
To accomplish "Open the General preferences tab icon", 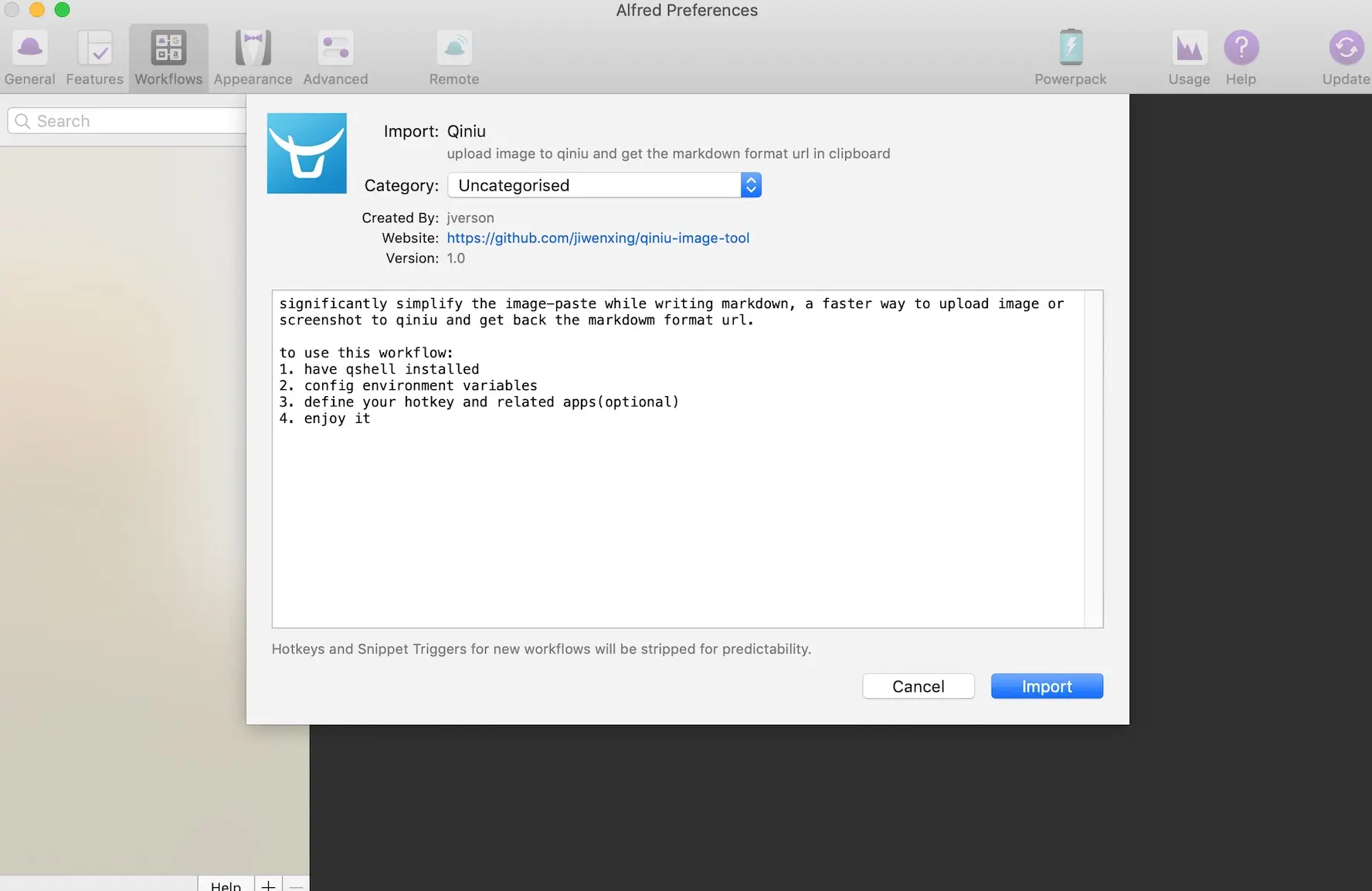I will 30,48.
